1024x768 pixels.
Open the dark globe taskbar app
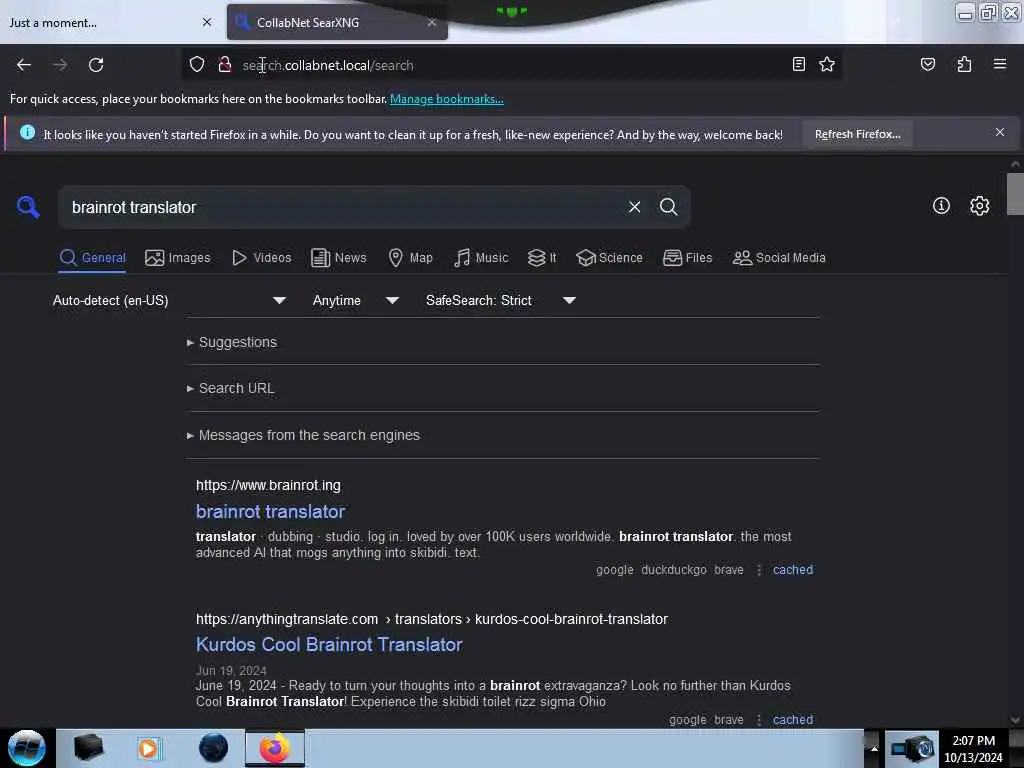[x=213, y=748]
